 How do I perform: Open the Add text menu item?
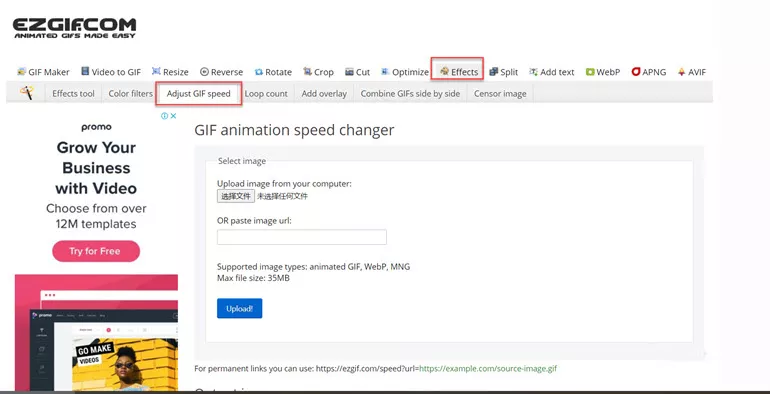(551, 72)
